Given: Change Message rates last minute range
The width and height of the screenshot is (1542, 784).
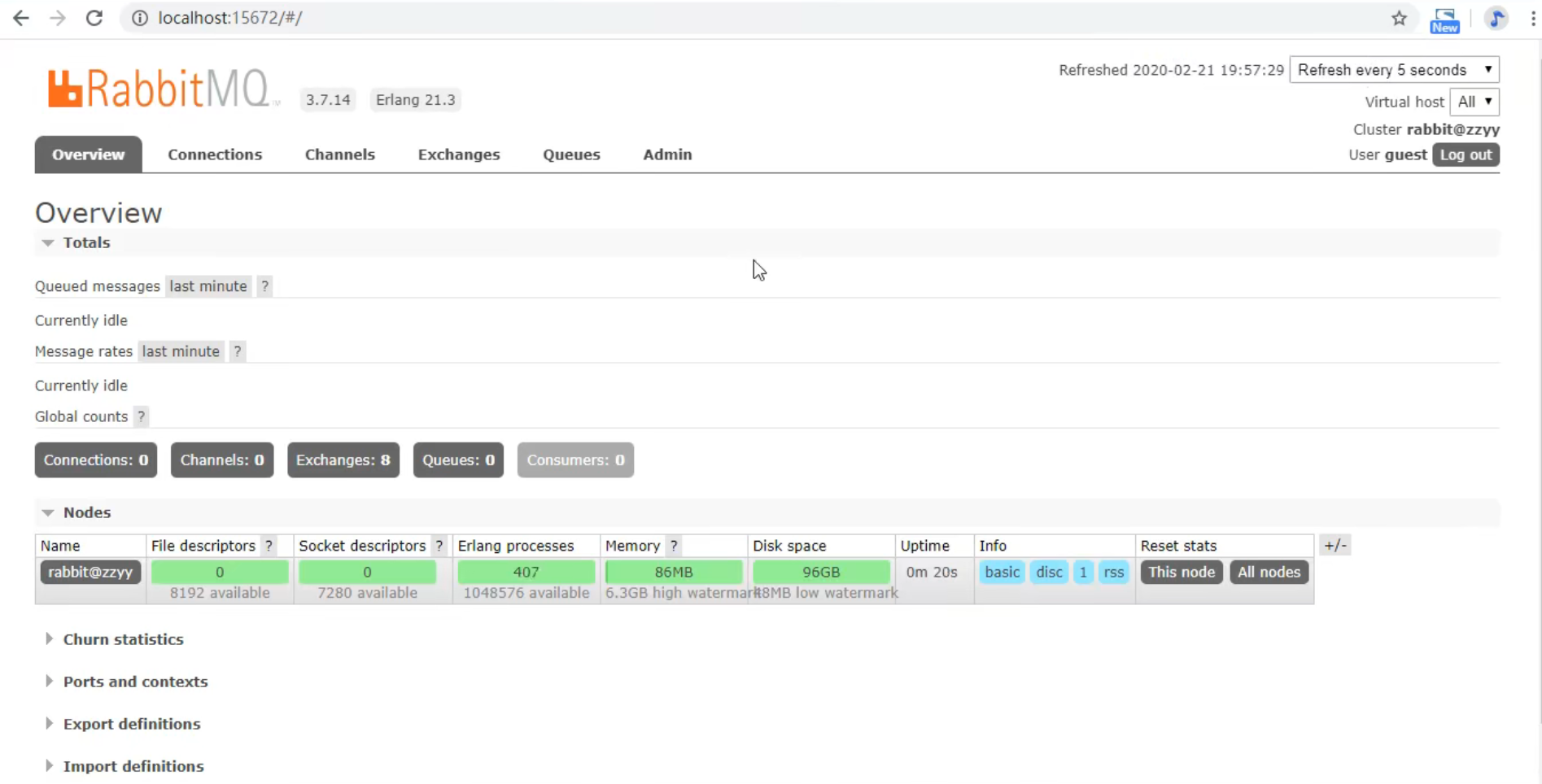Looking at the screenshot, I should click(181, 351).
